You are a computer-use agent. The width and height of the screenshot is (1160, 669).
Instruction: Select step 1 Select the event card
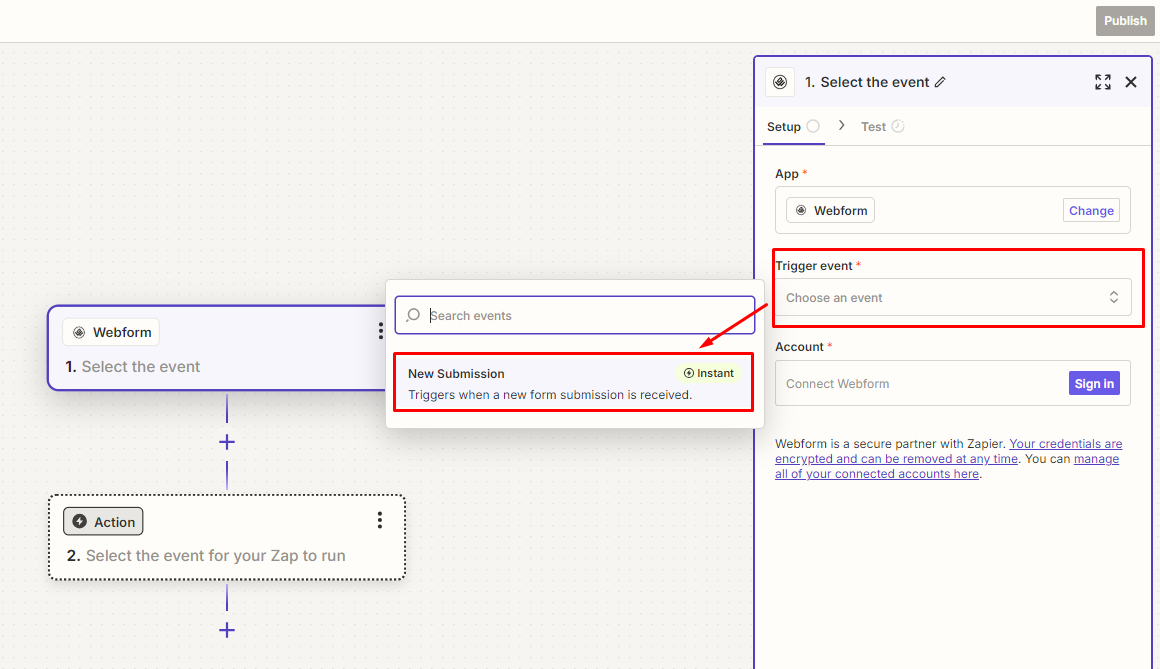pos(219,348)
